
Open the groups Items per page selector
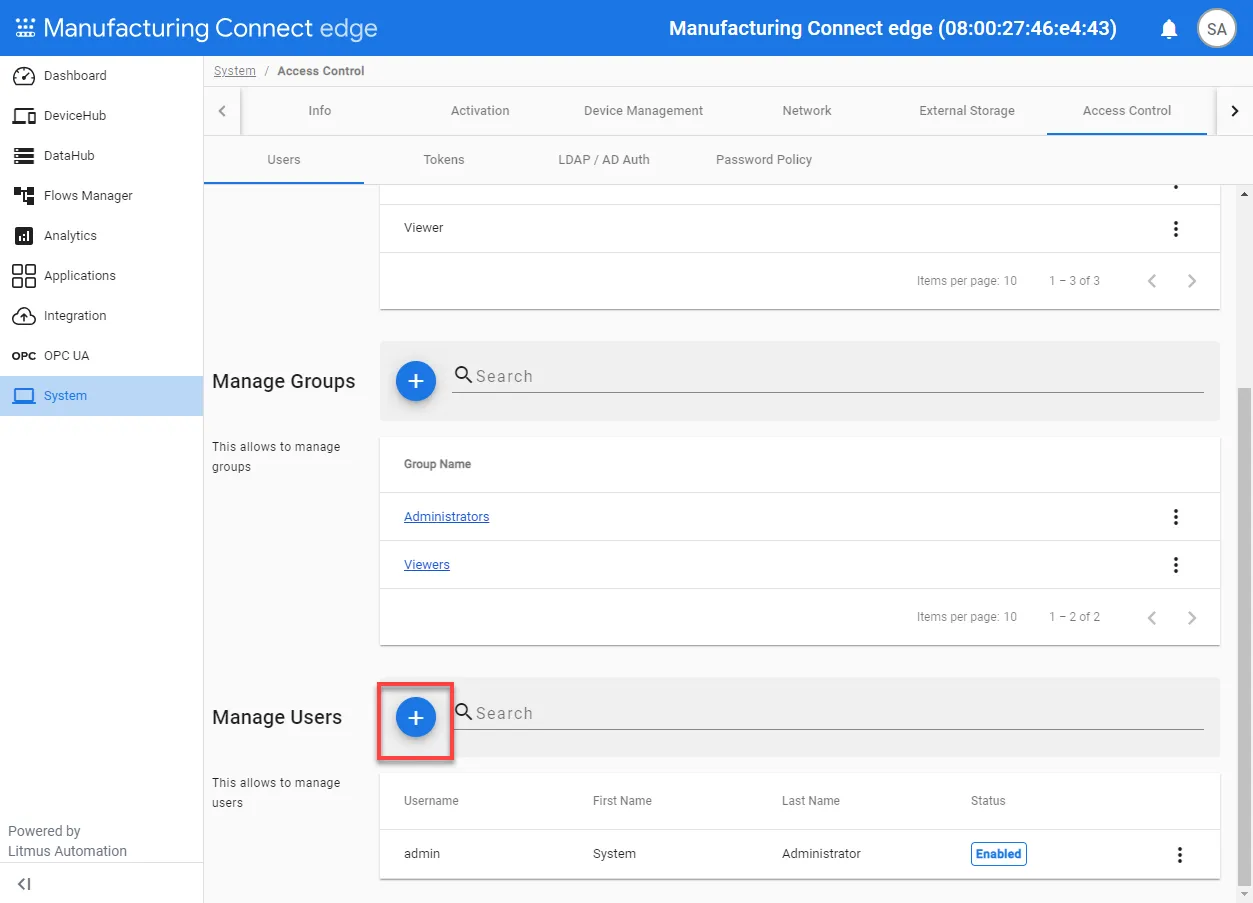coord(1010,617)
